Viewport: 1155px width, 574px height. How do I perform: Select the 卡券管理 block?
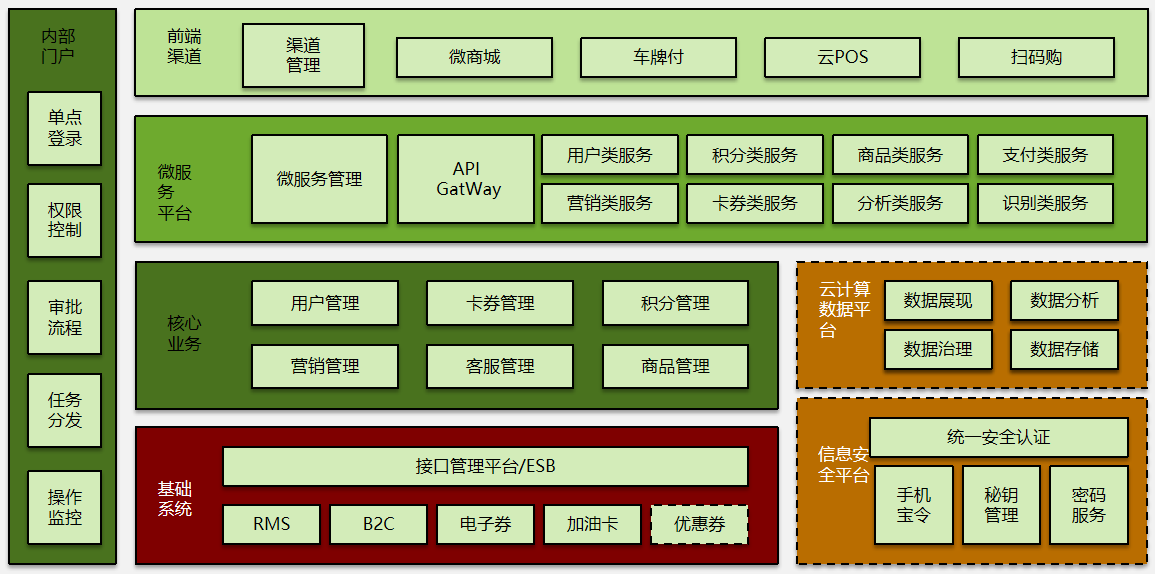(x=500, y=303)
